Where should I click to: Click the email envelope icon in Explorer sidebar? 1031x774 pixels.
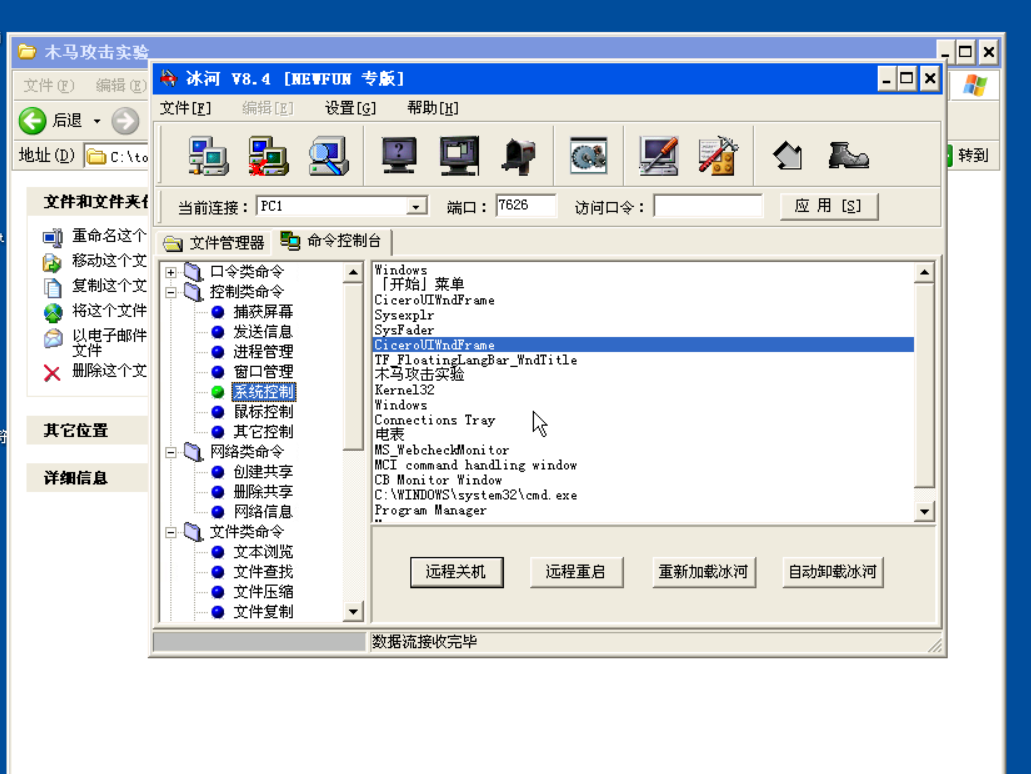(x=53, y=338)
